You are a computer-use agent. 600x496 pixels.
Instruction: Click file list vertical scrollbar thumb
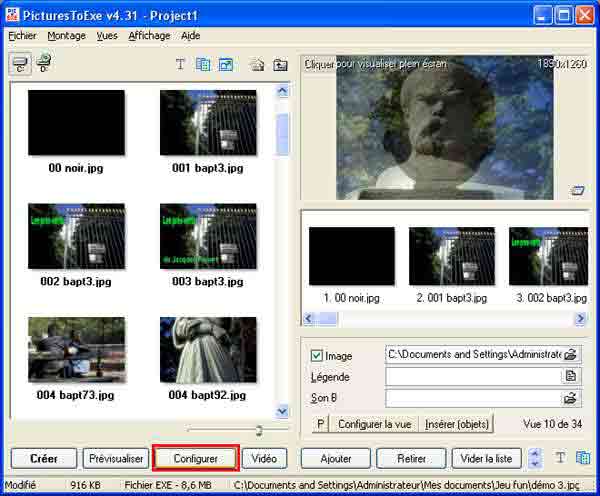click(282, 134)
